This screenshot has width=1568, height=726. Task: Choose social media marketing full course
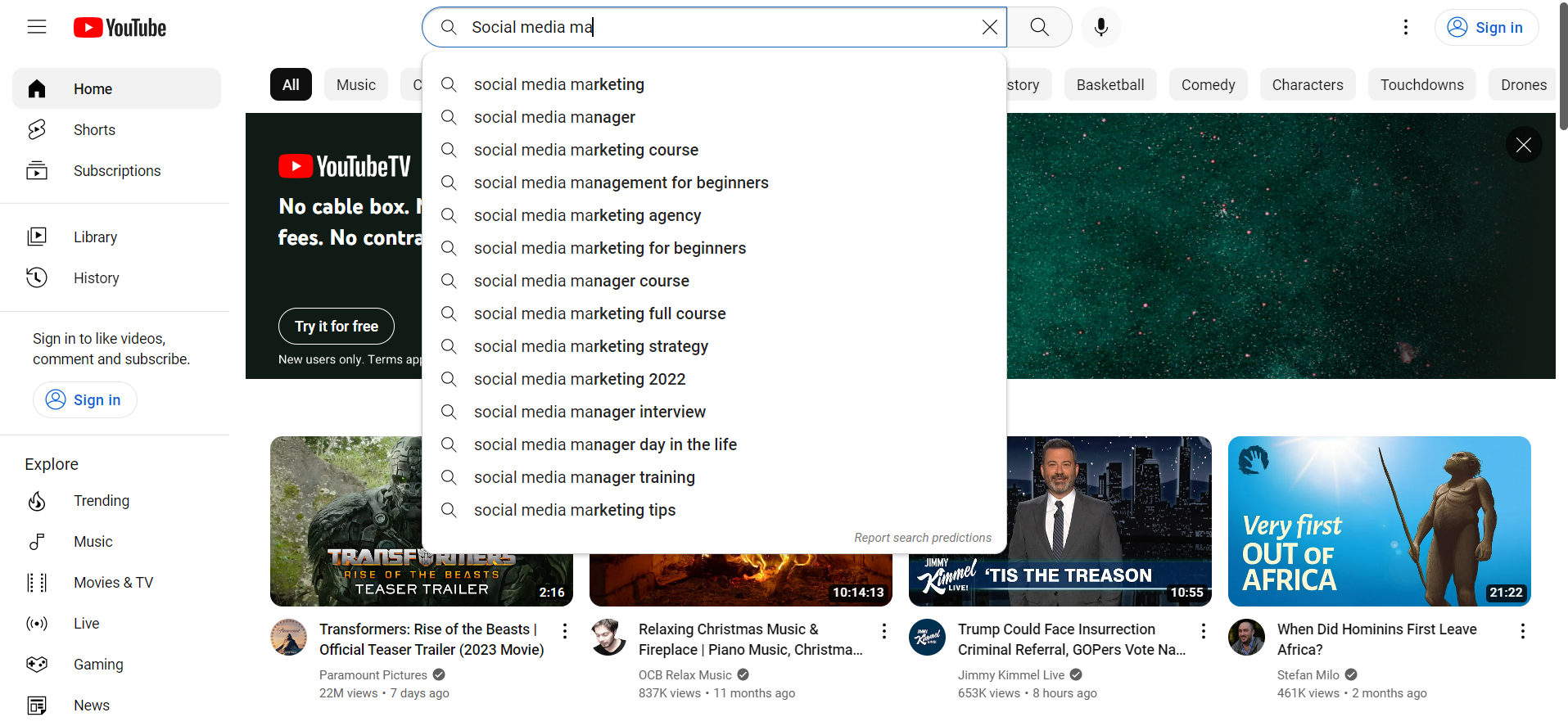(x=714, y=313)
